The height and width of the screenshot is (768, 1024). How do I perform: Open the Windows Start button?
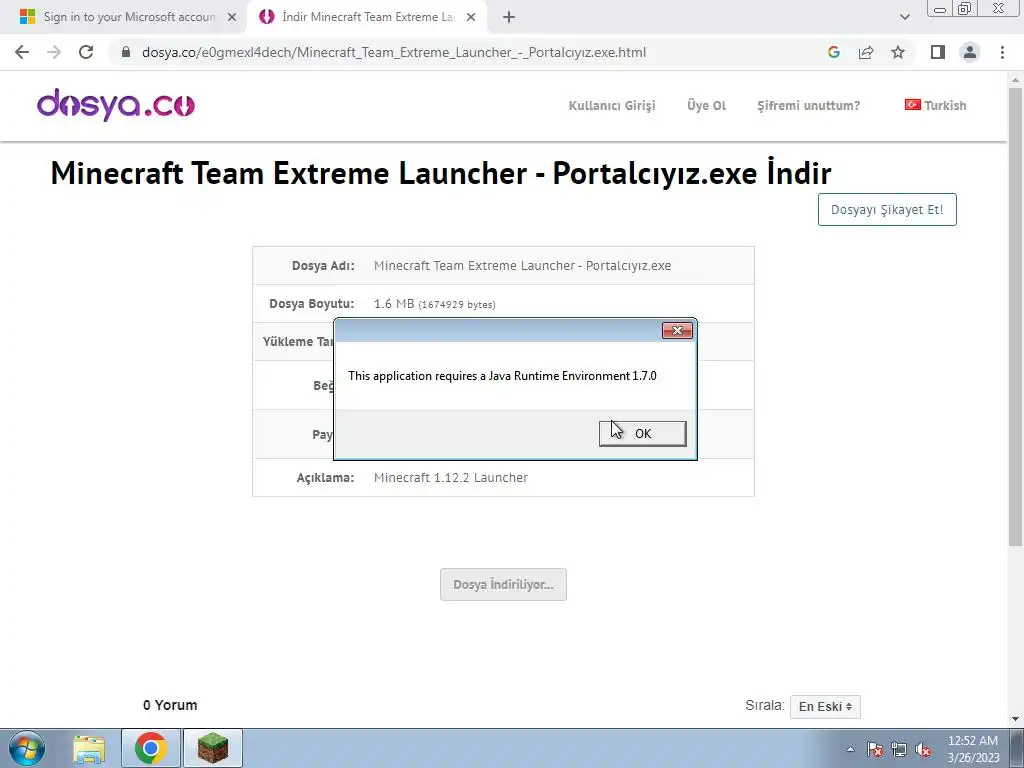point(26,748)
